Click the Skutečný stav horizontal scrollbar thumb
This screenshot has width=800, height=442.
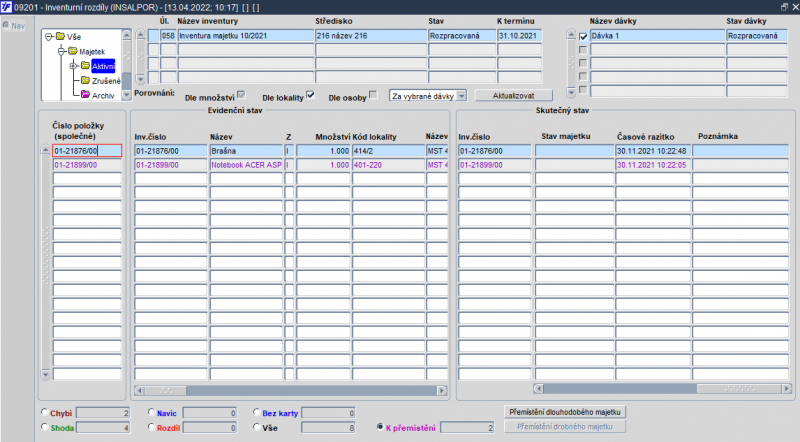(x=739, y=389)
